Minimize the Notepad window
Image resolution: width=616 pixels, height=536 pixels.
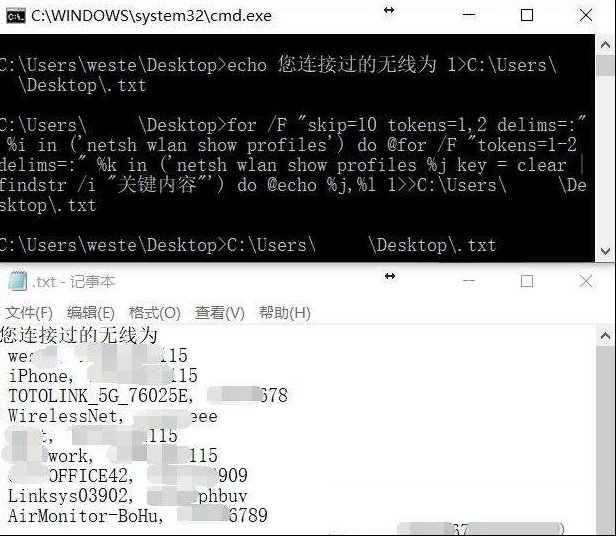[x=469, y=281]
